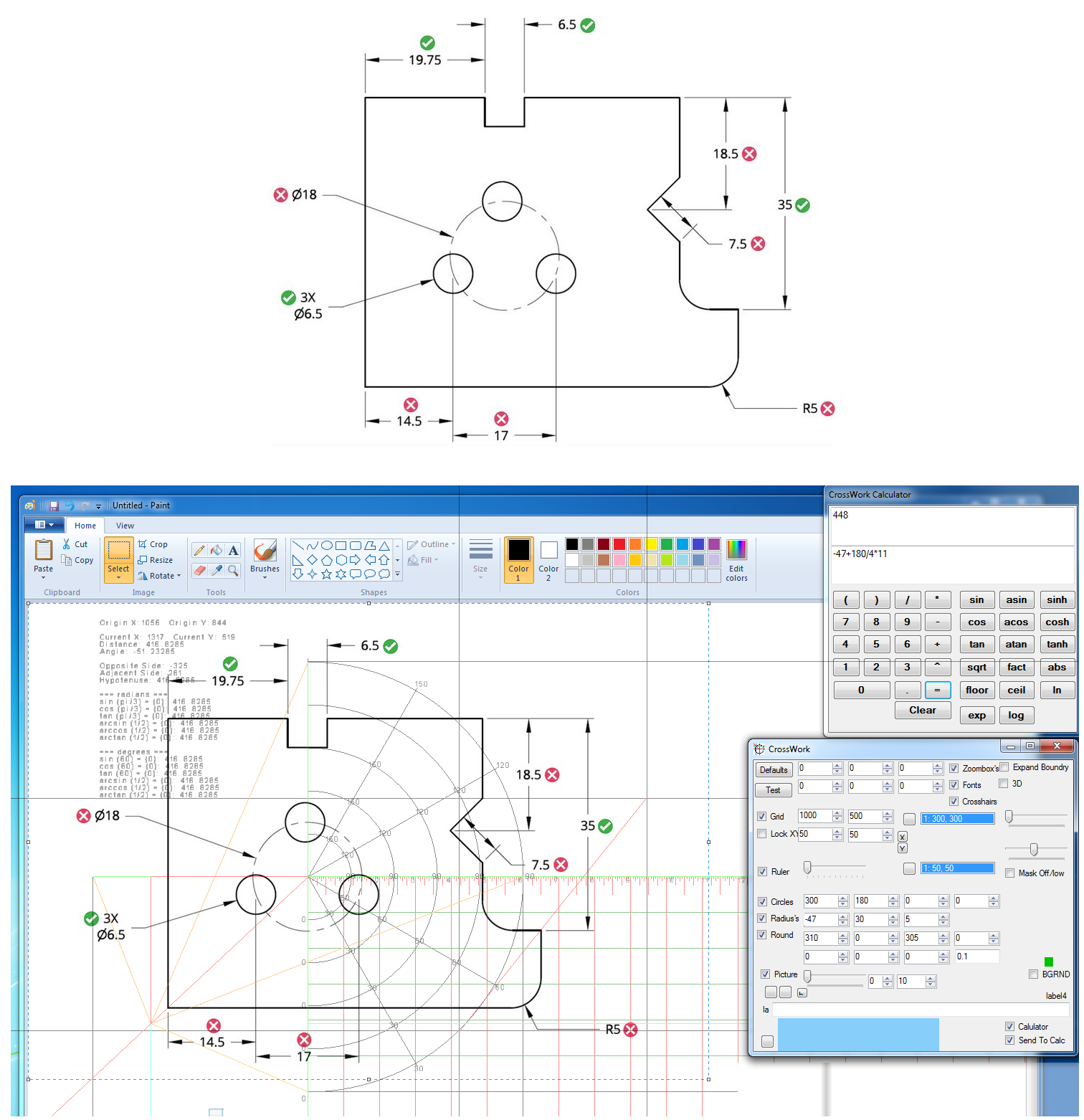Screen dimensions: 1084x1120
Task: Select the Eraser tool in Paint
Action: (199, 571)
